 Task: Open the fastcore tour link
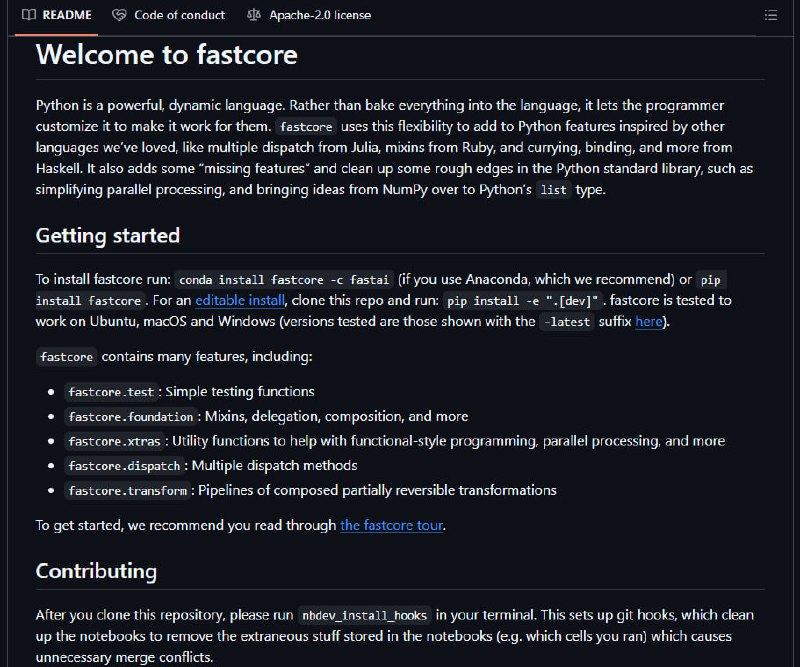pyautogui.click(x=392, y=525)
